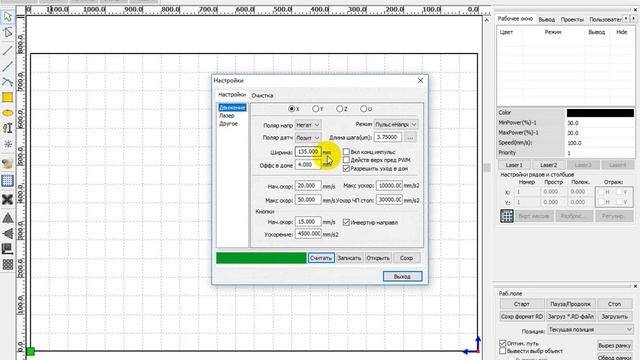
Task: Select the lower diagonal line tool
Action: 7,66
